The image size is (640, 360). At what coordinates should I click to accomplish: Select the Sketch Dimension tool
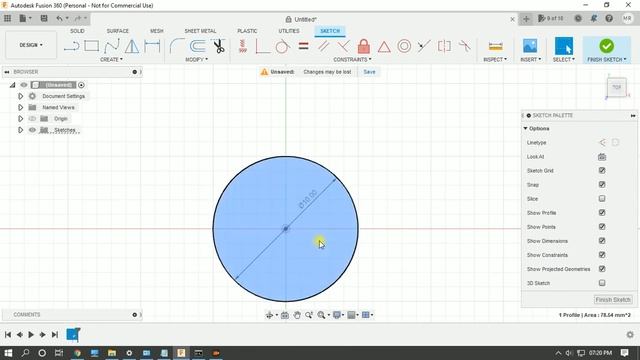[x=152, y=46]
